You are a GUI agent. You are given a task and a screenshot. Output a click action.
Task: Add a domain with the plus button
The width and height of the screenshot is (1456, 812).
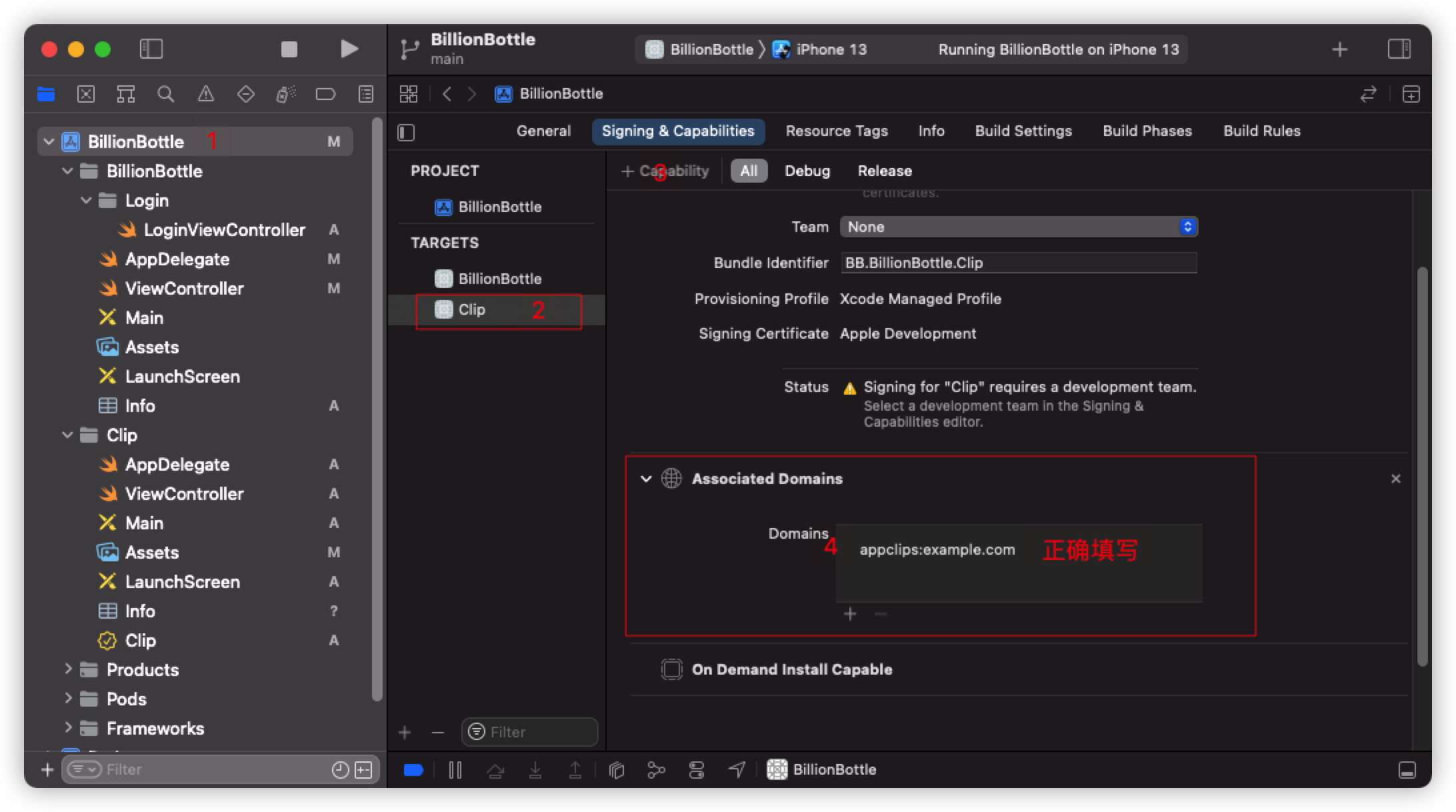tap(849, 613)
